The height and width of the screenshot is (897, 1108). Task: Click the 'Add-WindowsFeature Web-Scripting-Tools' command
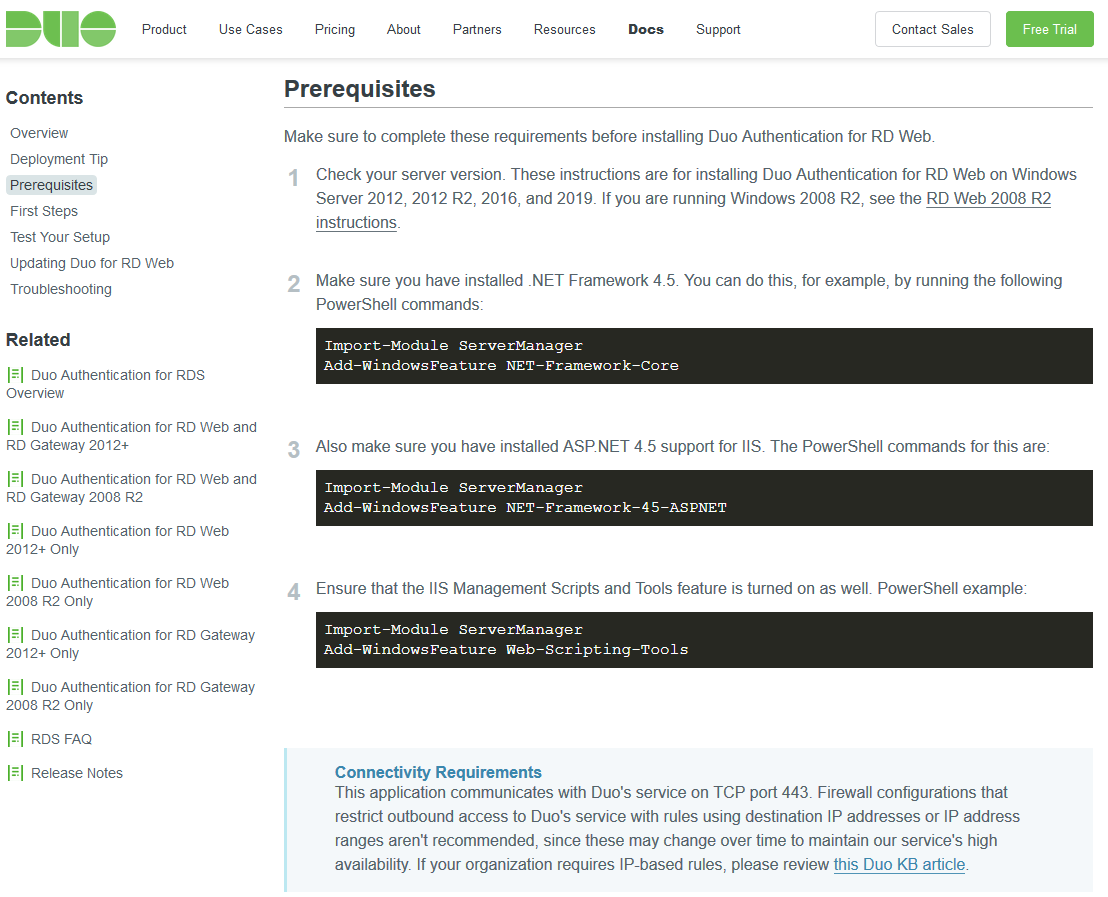click(506, 650)
